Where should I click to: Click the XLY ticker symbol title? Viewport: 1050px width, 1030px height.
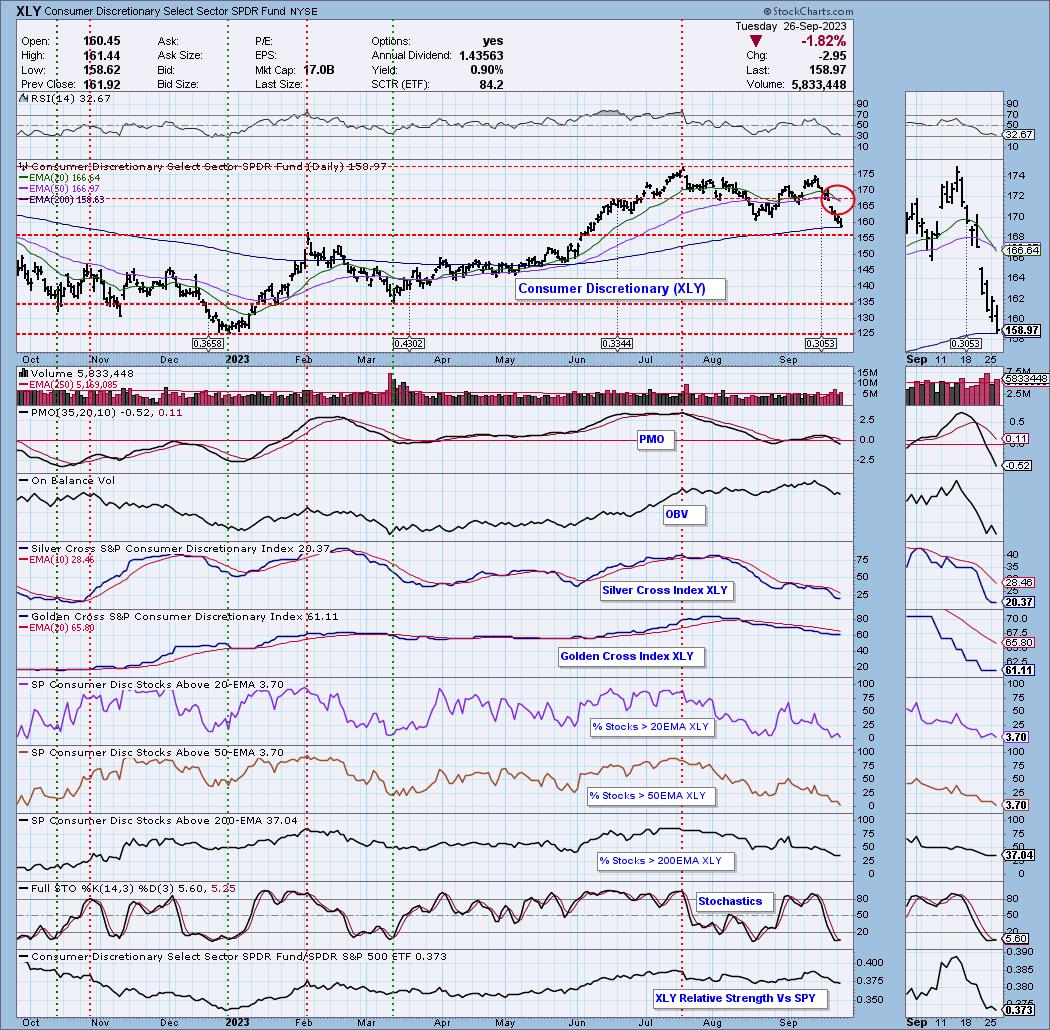click(x=29, y=11)
